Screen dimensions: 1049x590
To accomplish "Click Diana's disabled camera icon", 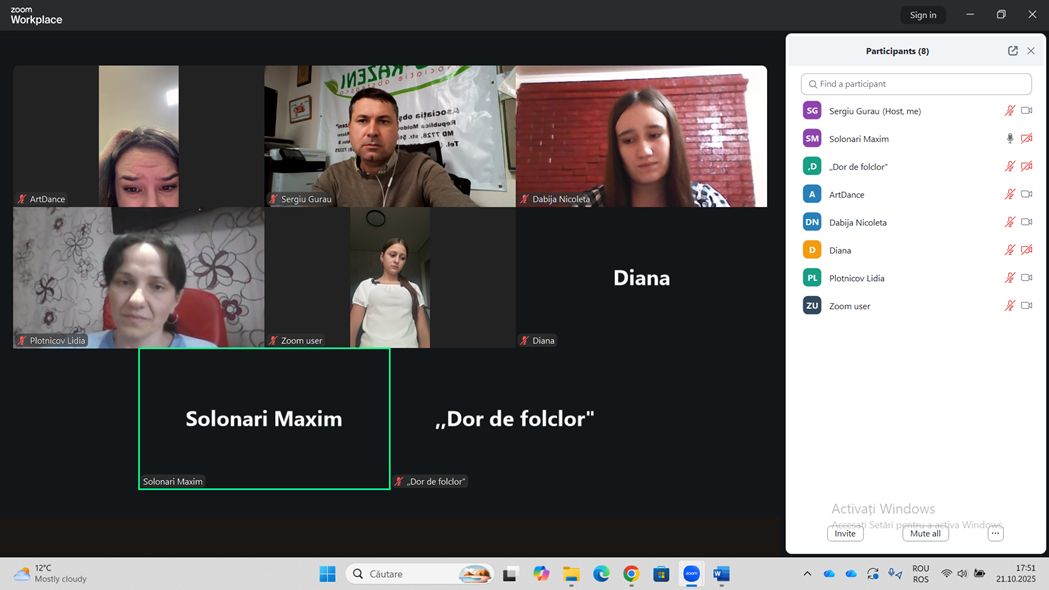I will point(1026,251).
